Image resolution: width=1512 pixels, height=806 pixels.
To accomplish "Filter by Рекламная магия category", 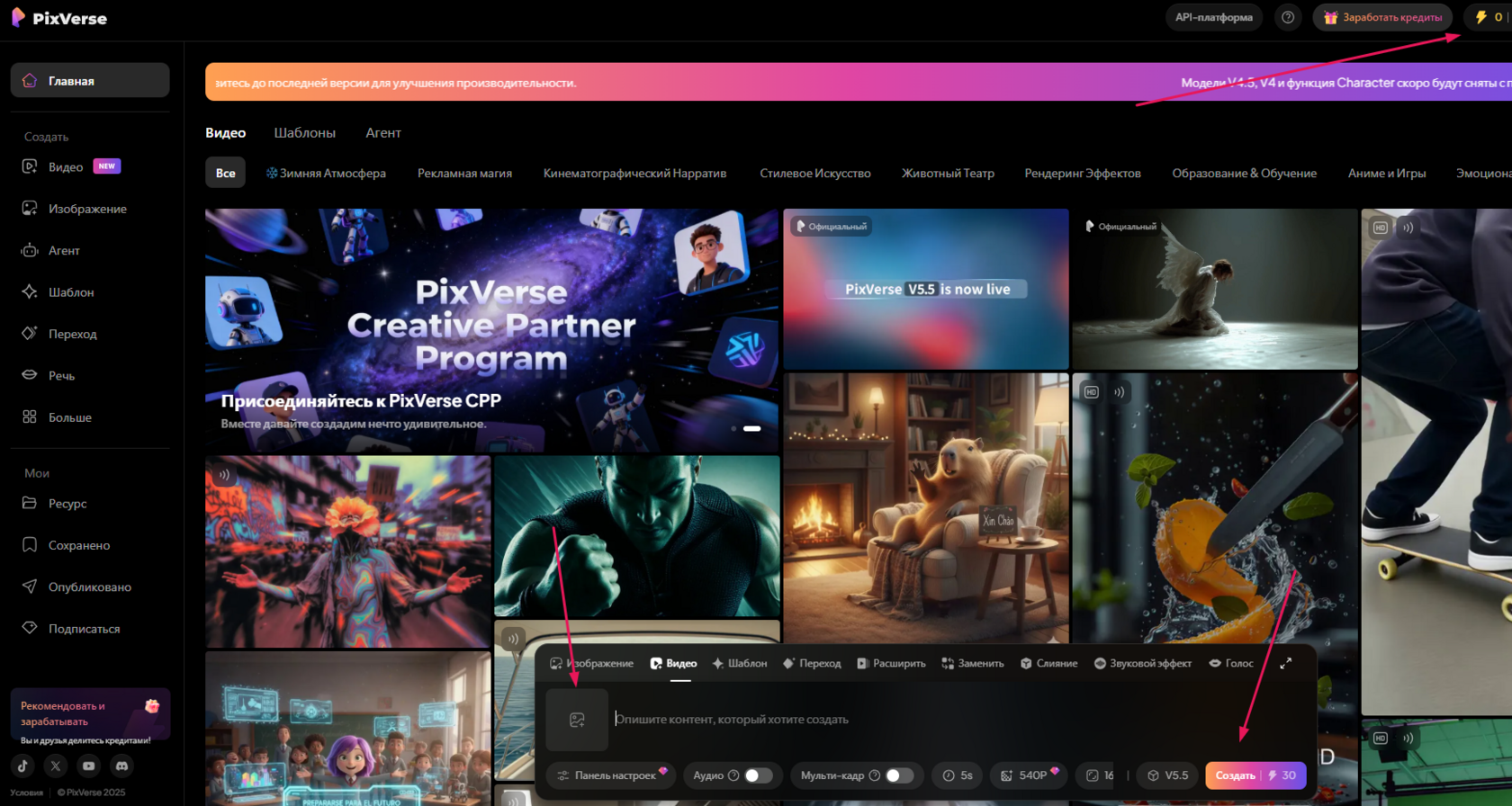I will [464, 173].
